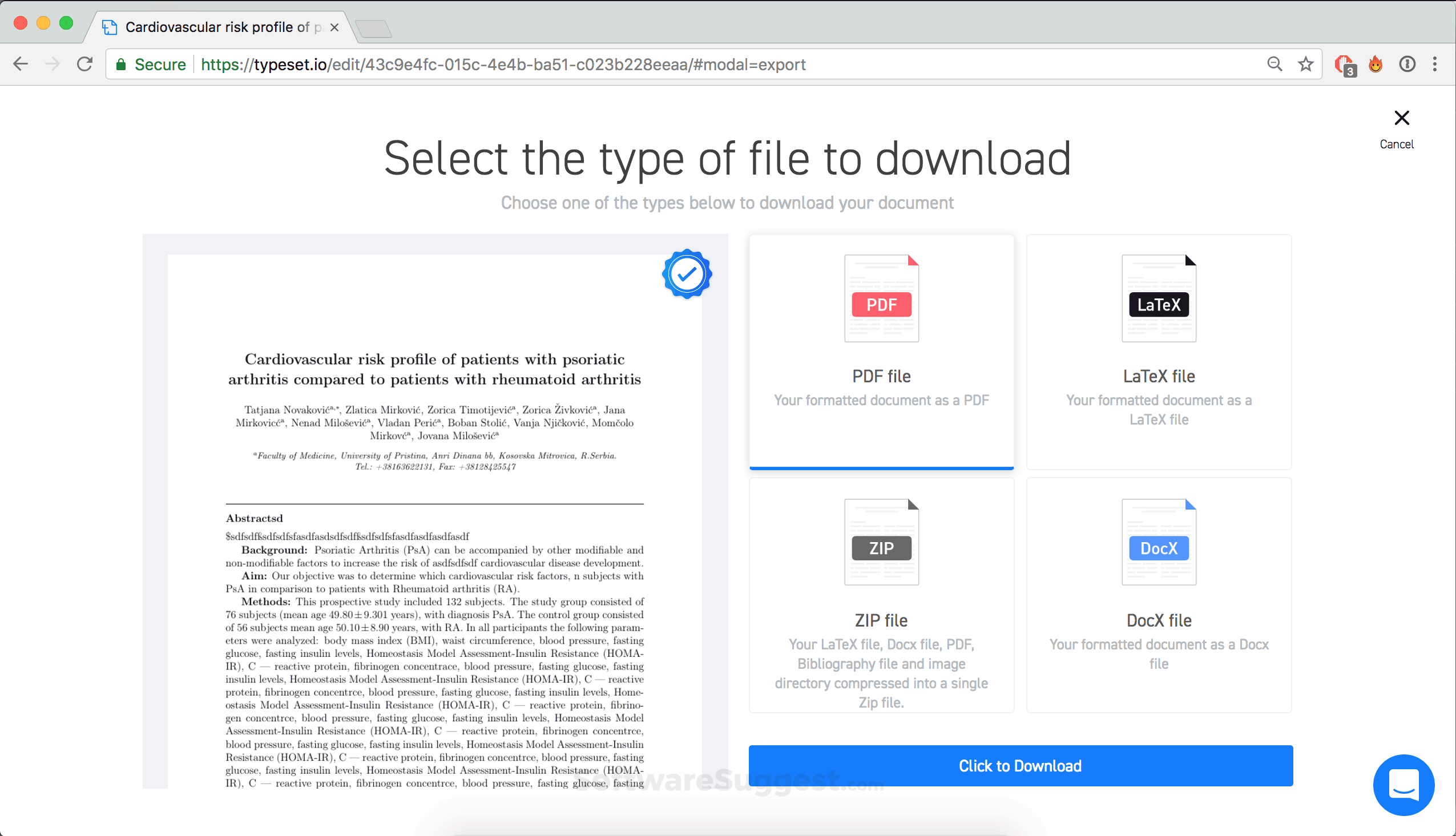Bookmark this page with the star icon
Screen dimensions: 1456x836
pos(1305,64)
